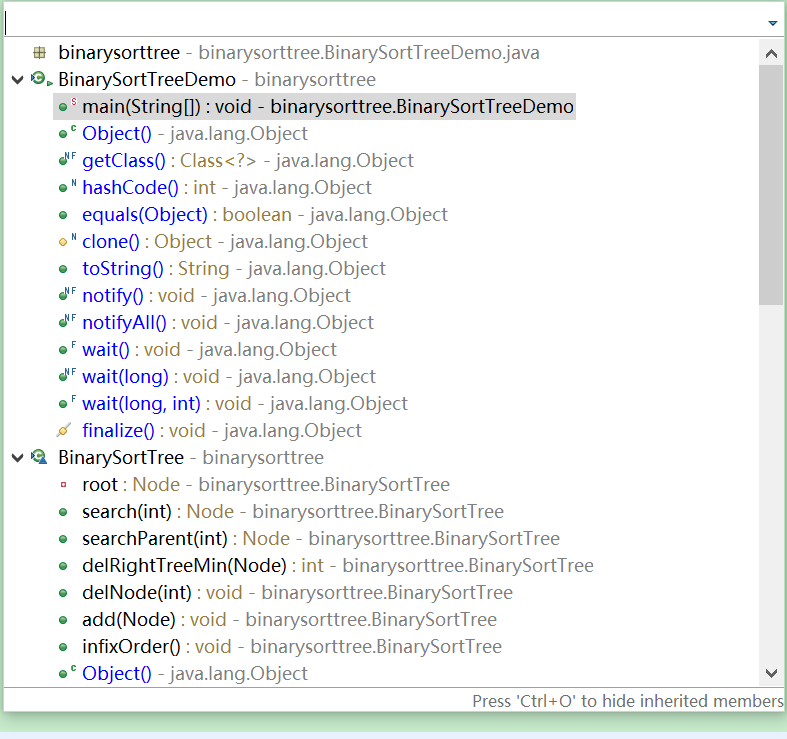Select delNode(int) : void entry
The width and height of the screenshot is (787, 739).
point(298,593)
